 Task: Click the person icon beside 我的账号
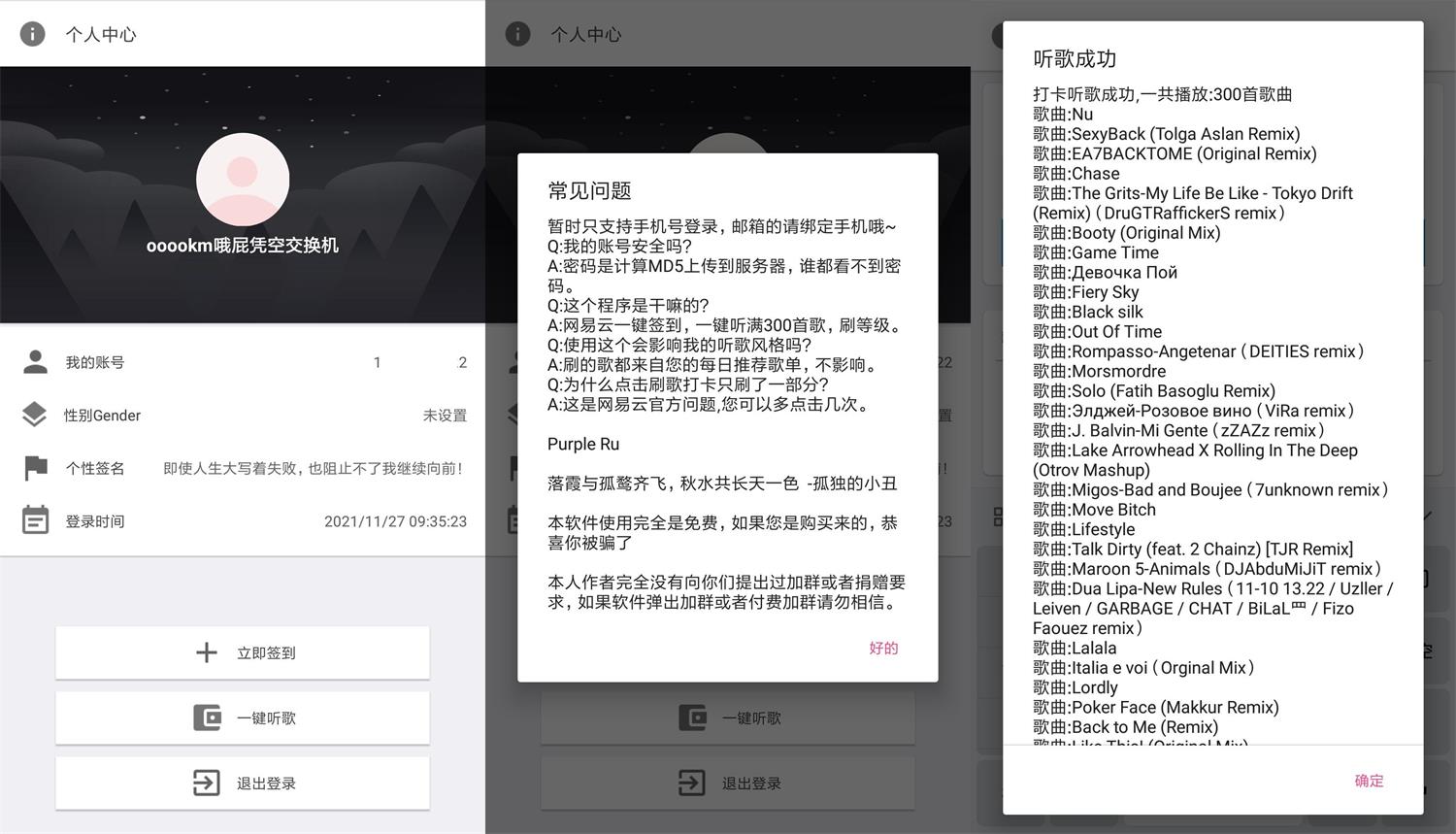(35, 361)
